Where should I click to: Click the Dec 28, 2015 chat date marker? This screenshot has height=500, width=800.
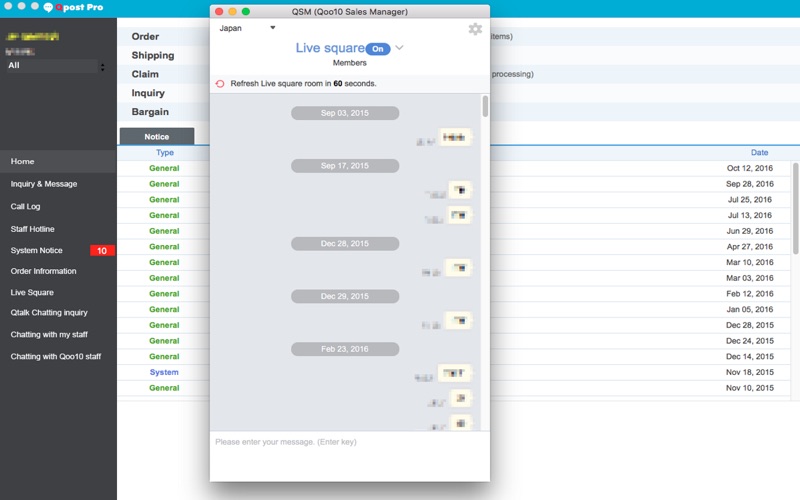(345, 243)
